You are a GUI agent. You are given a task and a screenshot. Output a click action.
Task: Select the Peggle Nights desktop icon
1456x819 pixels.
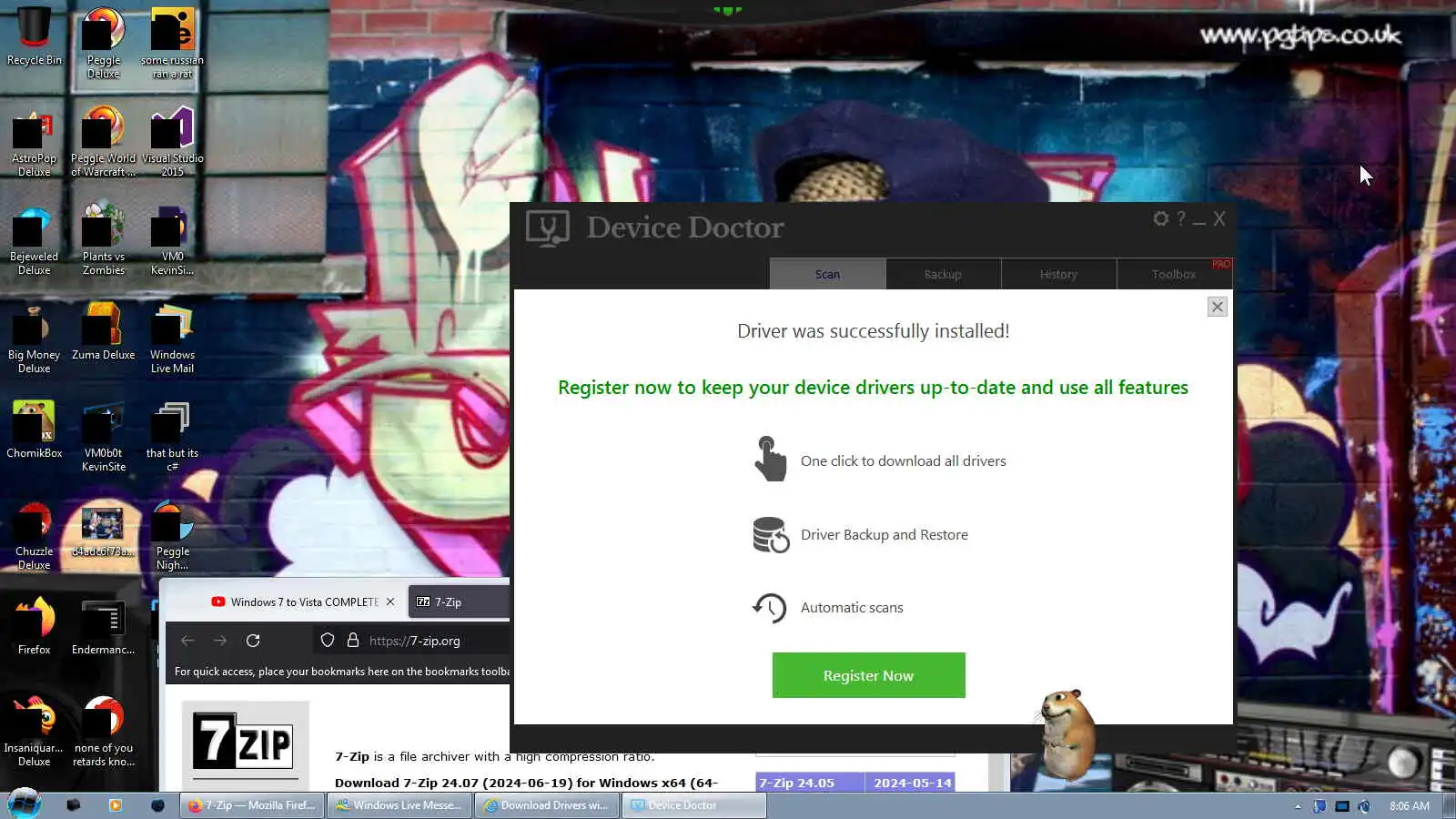[172, 534]
